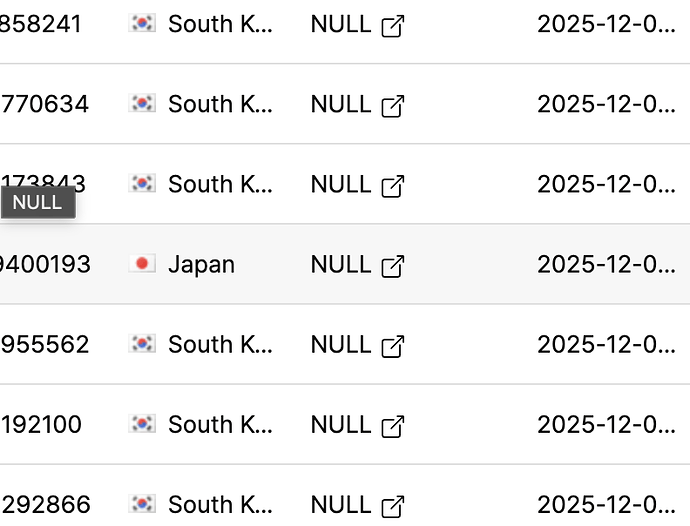The width and height of the screenshot is (690, 526).
Task: Open external link icon in row ending 955562
Action: [394, 346]
